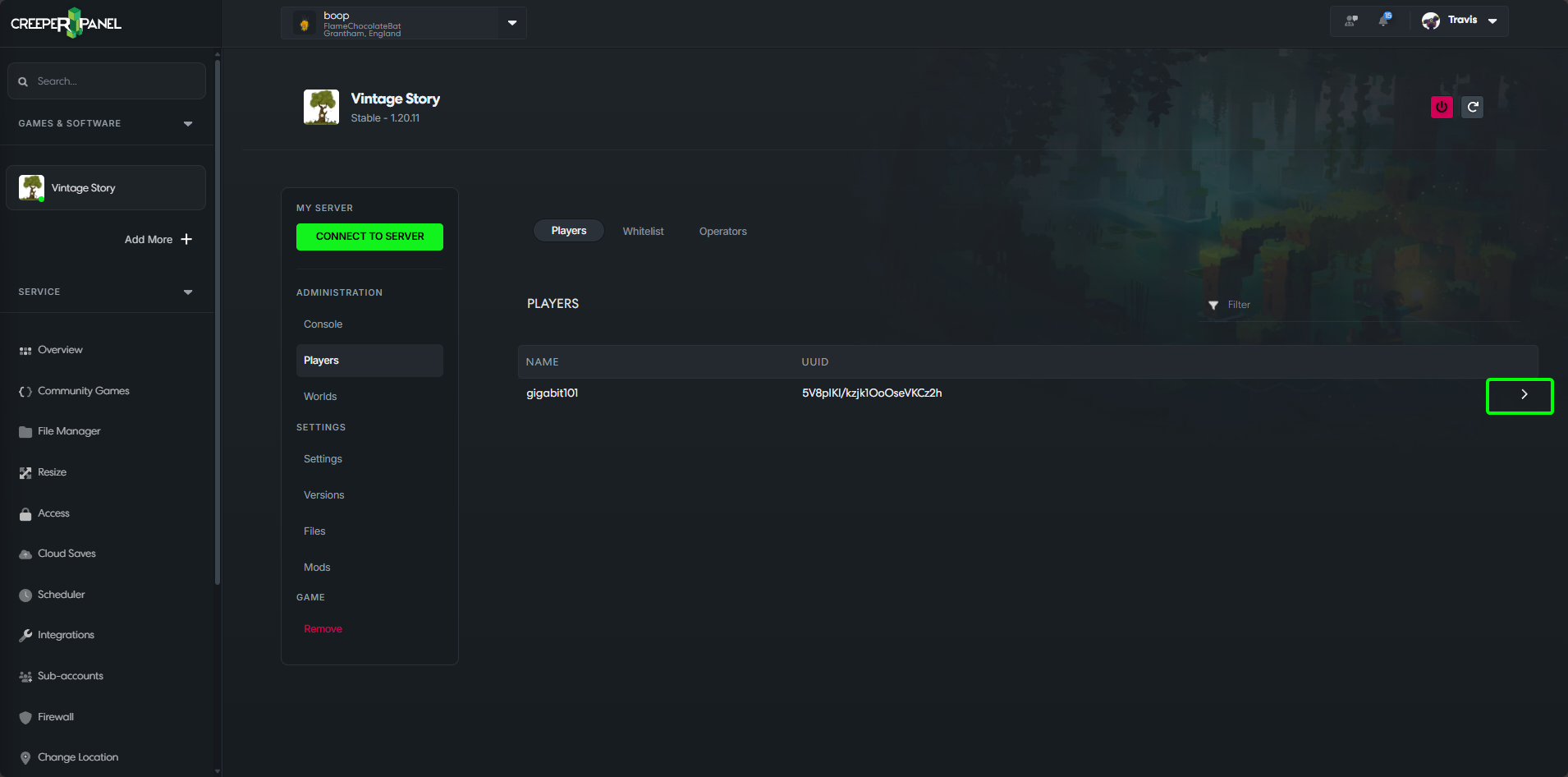This screenshot has width=1568, height=777.
Task: Open the Scheduler sidebar item
Action: pyautogui.click(x=61, y=595)
